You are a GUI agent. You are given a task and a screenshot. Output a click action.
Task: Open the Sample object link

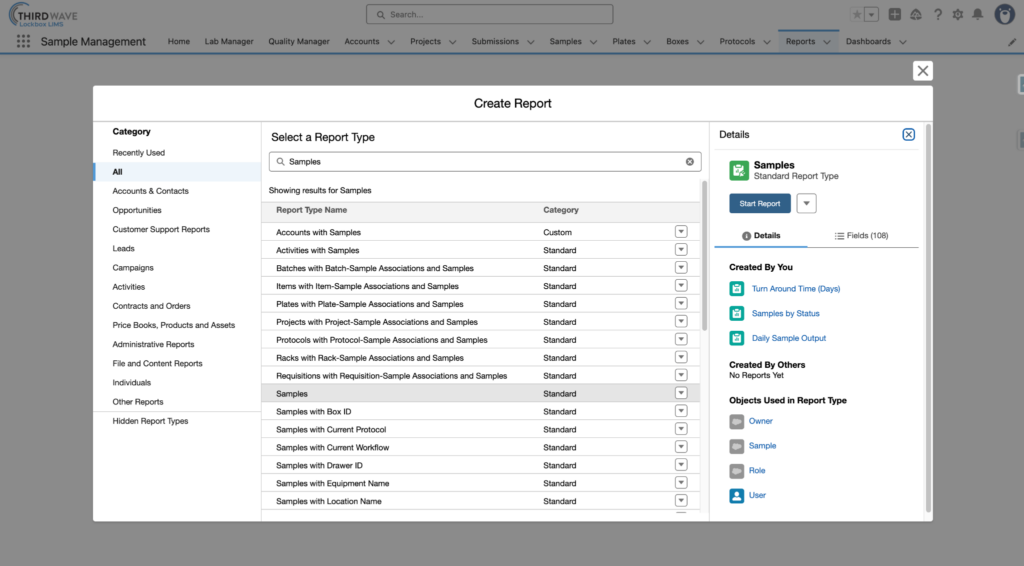coord(763,446)
